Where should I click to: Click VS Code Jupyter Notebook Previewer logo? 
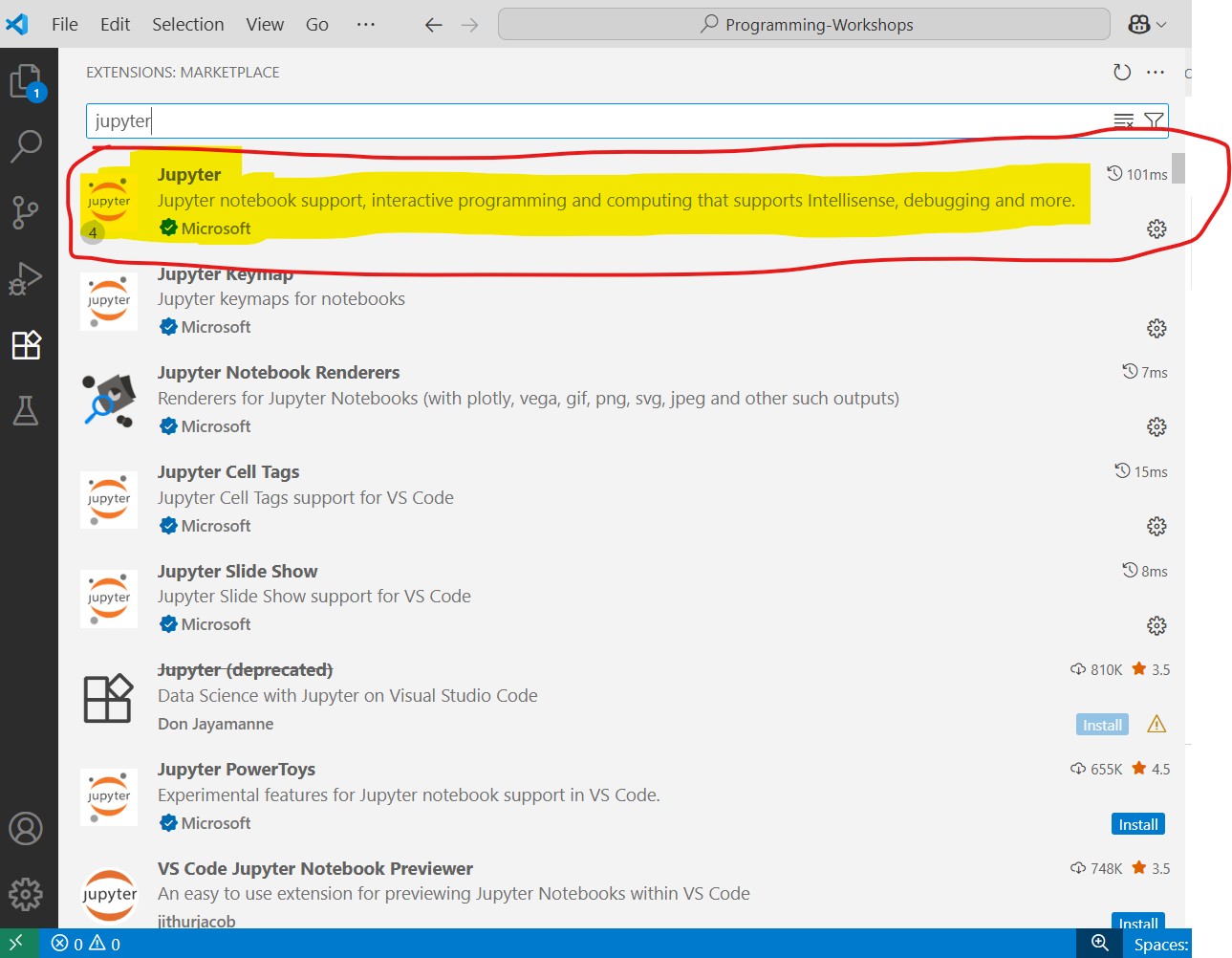[109, 896]
